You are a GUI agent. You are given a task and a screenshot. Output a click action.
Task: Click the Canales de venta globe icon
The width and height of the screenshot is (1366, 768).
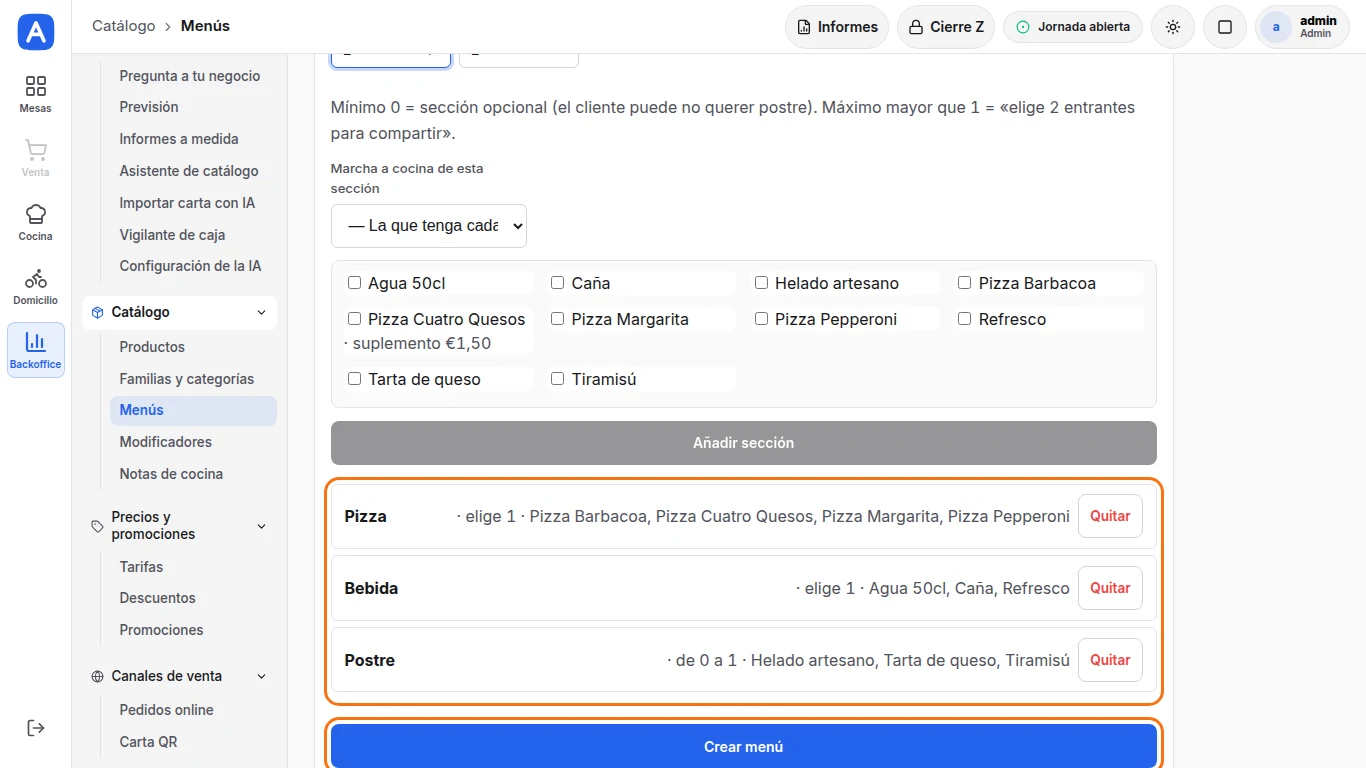tap(97, 676)
